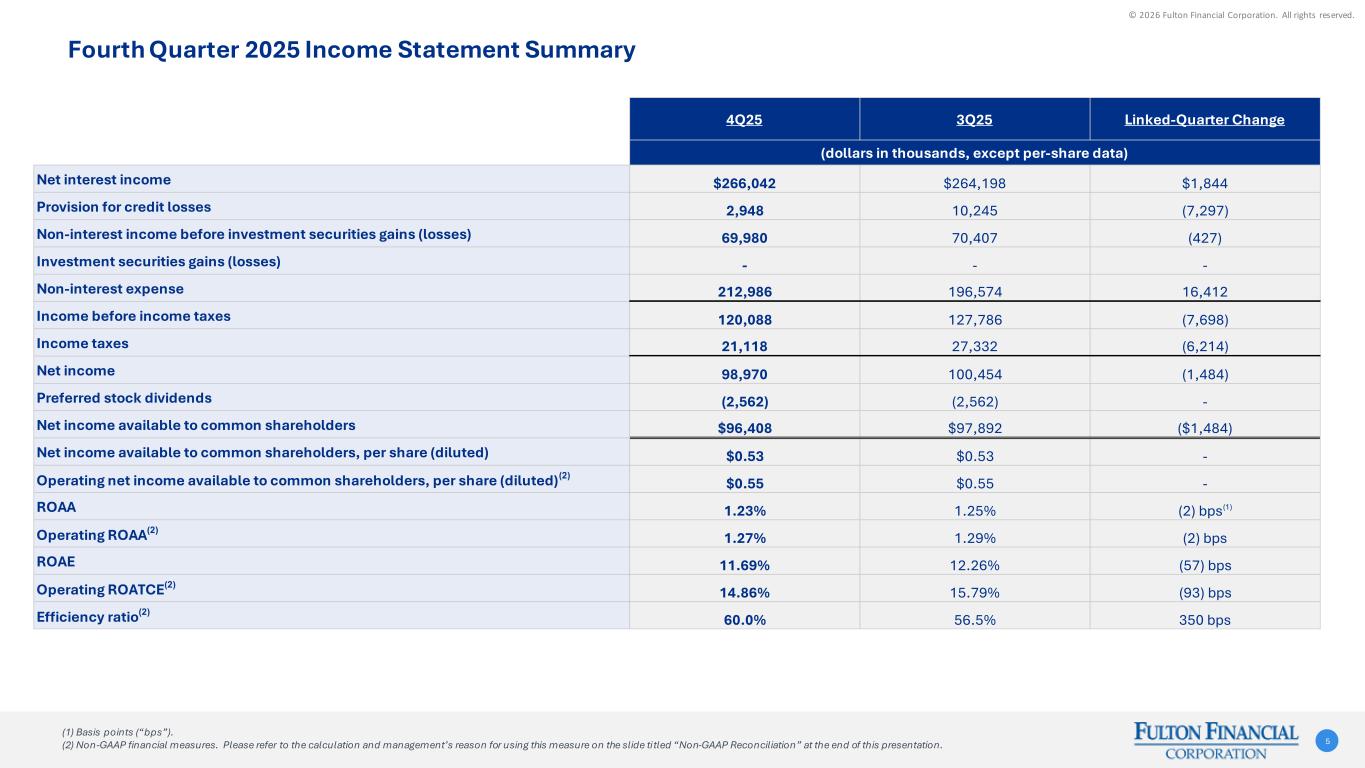The width and height of the screenshot is (1365, 768).
Task: Select the Net interest income row label
Action: click(x=104, y=180)
